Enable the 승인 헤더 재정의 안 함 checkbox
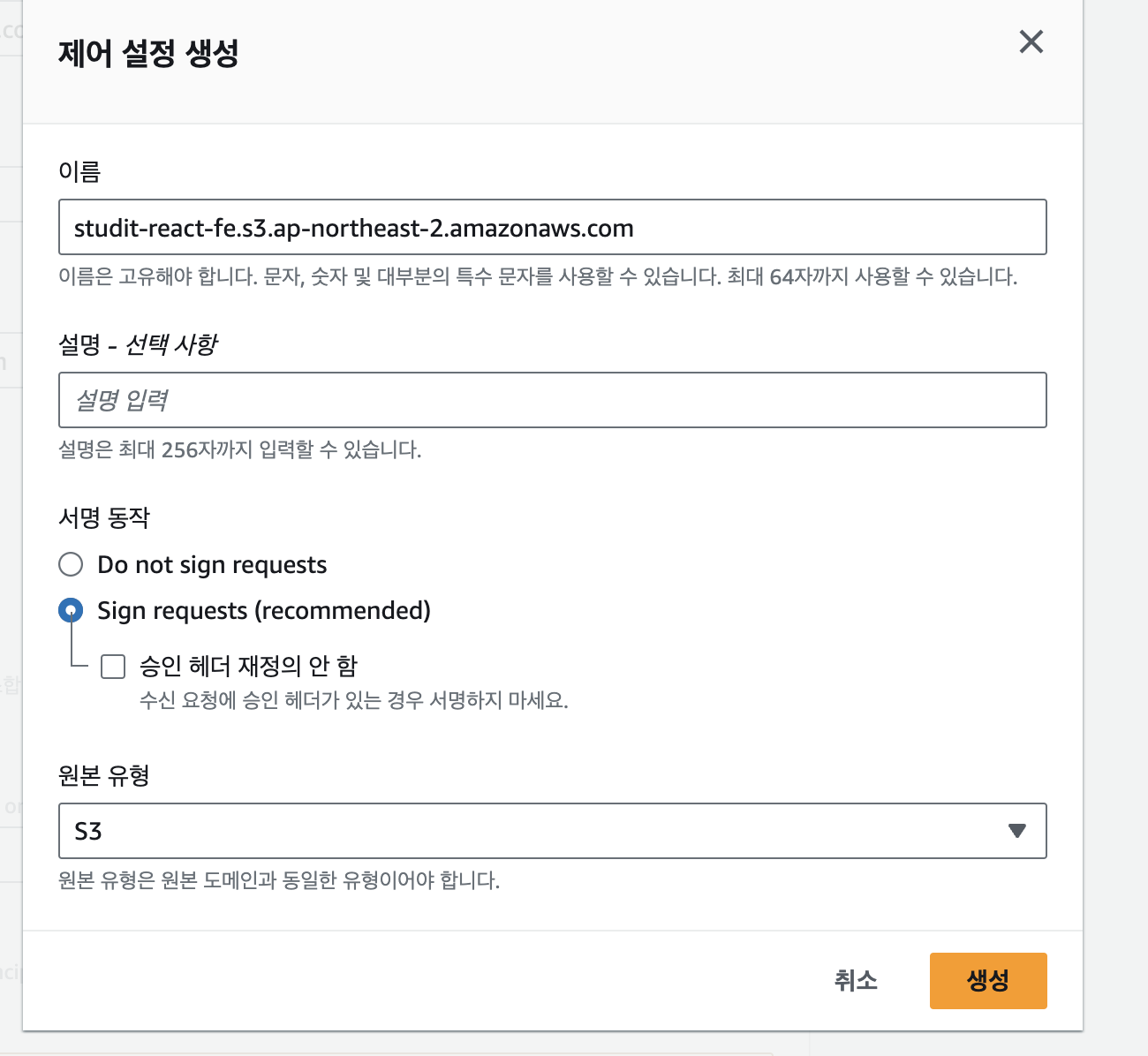The height and width of the screenshot is (1056, 1148). pyautogui.click(x=113, y=666)
